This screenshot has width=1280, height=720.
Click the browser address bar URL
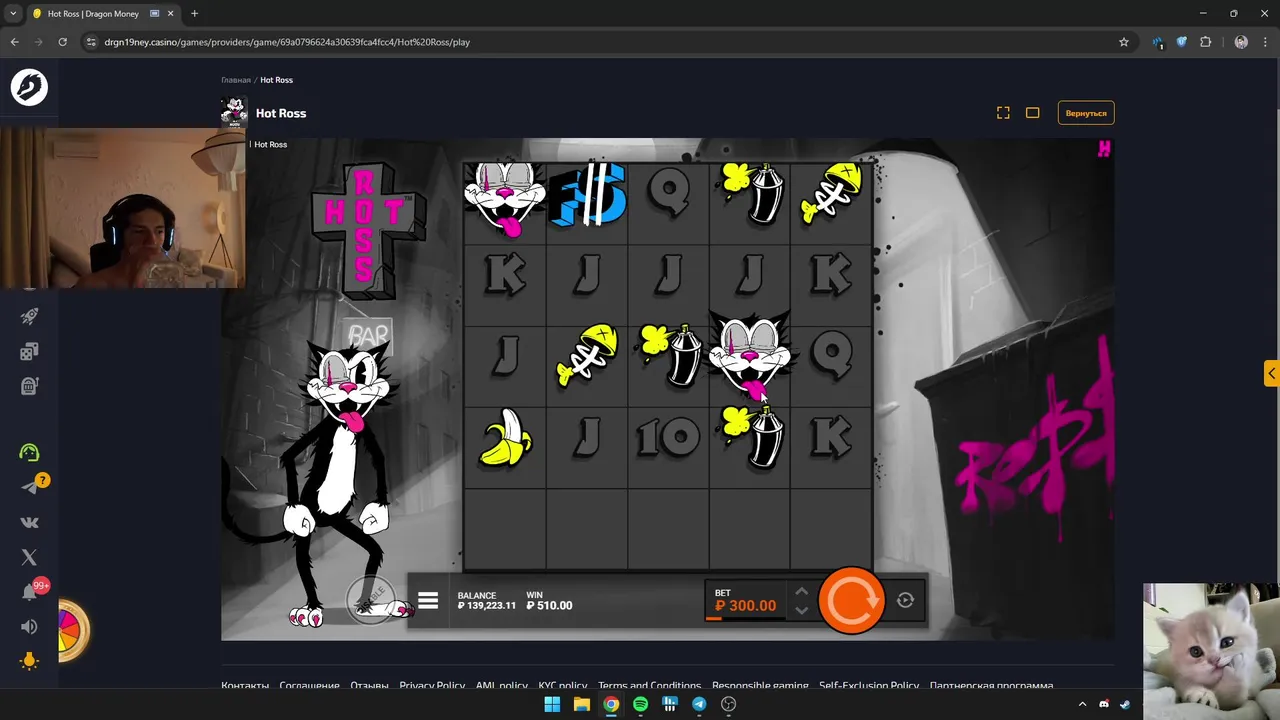[287, 42]
